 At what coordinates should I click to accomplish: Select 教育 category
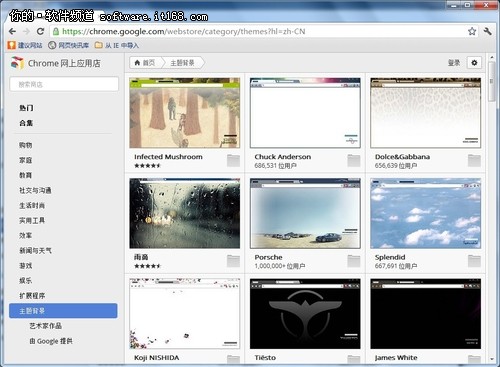point(26,175)
